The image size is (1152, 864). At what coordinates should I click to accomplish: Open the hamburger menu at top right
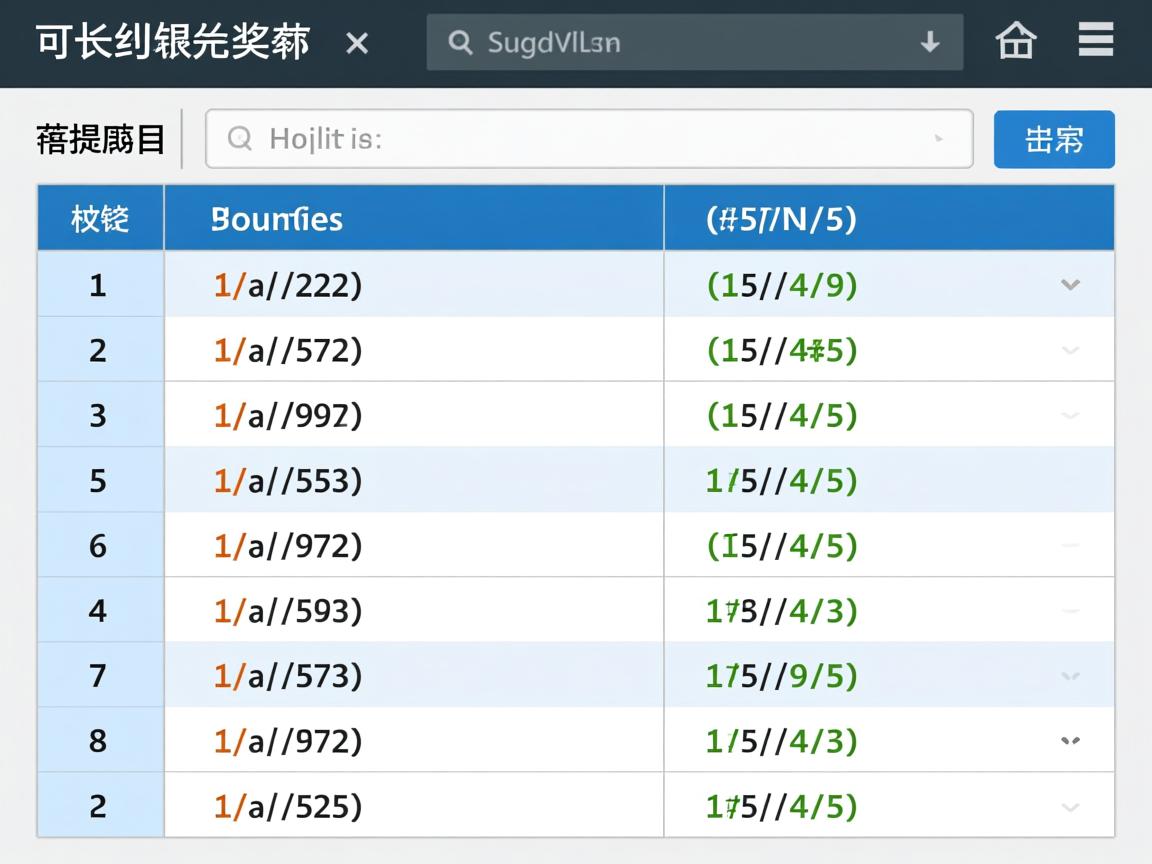1096,40
